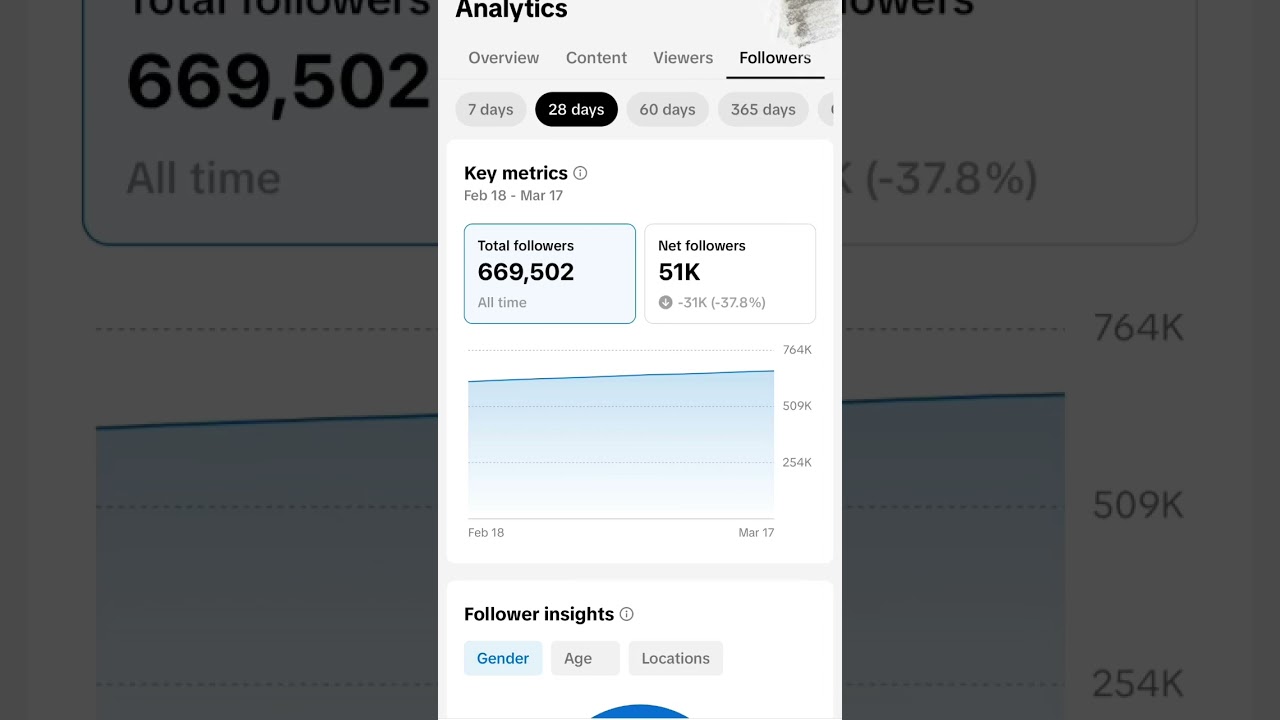This screenshot has width=1280, height=720.
Task: Select the Followers tab
Action: tap(775, 58)
